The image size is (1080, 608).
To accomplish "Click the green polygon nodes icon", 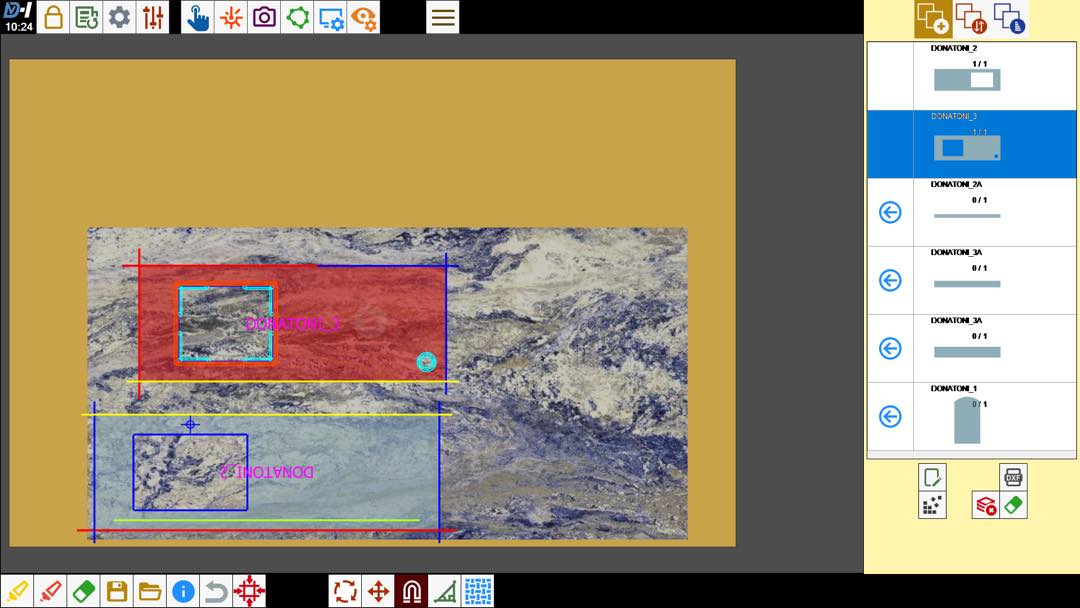I will pos(297,17).
